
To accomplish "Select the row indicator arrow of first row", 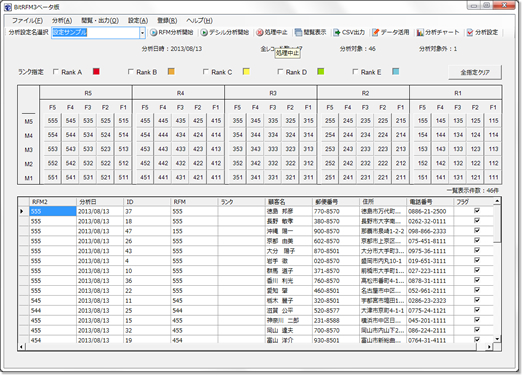I will tap(22, 212).
